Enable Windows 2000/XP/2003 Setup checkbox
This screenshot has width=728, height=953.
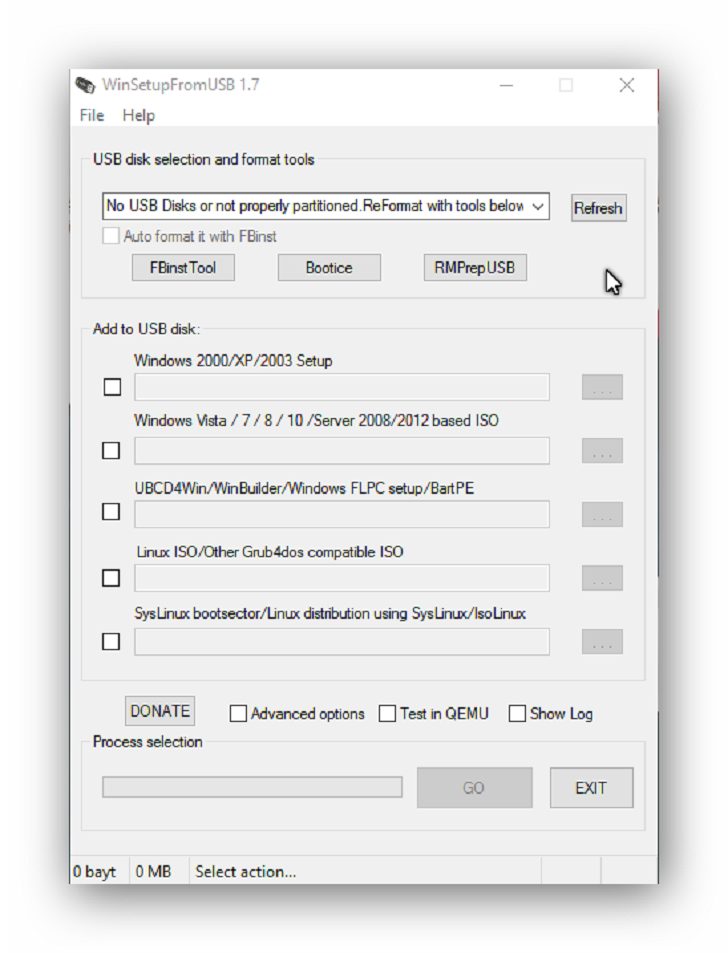112,387
